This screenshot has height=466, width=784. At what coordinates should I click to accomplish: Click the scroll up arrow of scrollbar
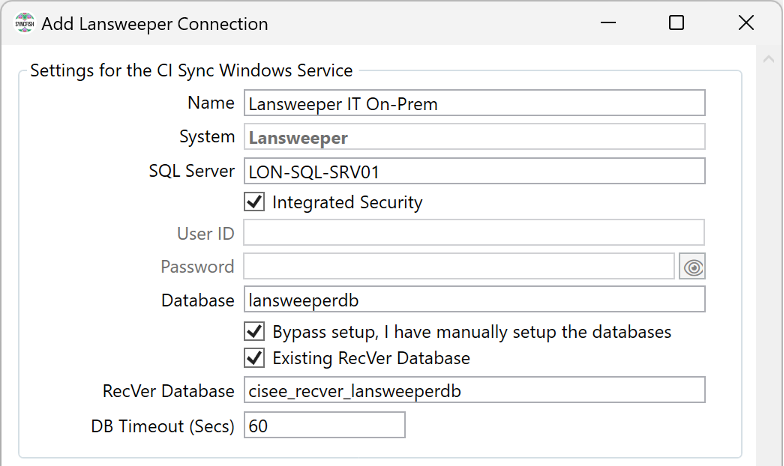[768, 60]
